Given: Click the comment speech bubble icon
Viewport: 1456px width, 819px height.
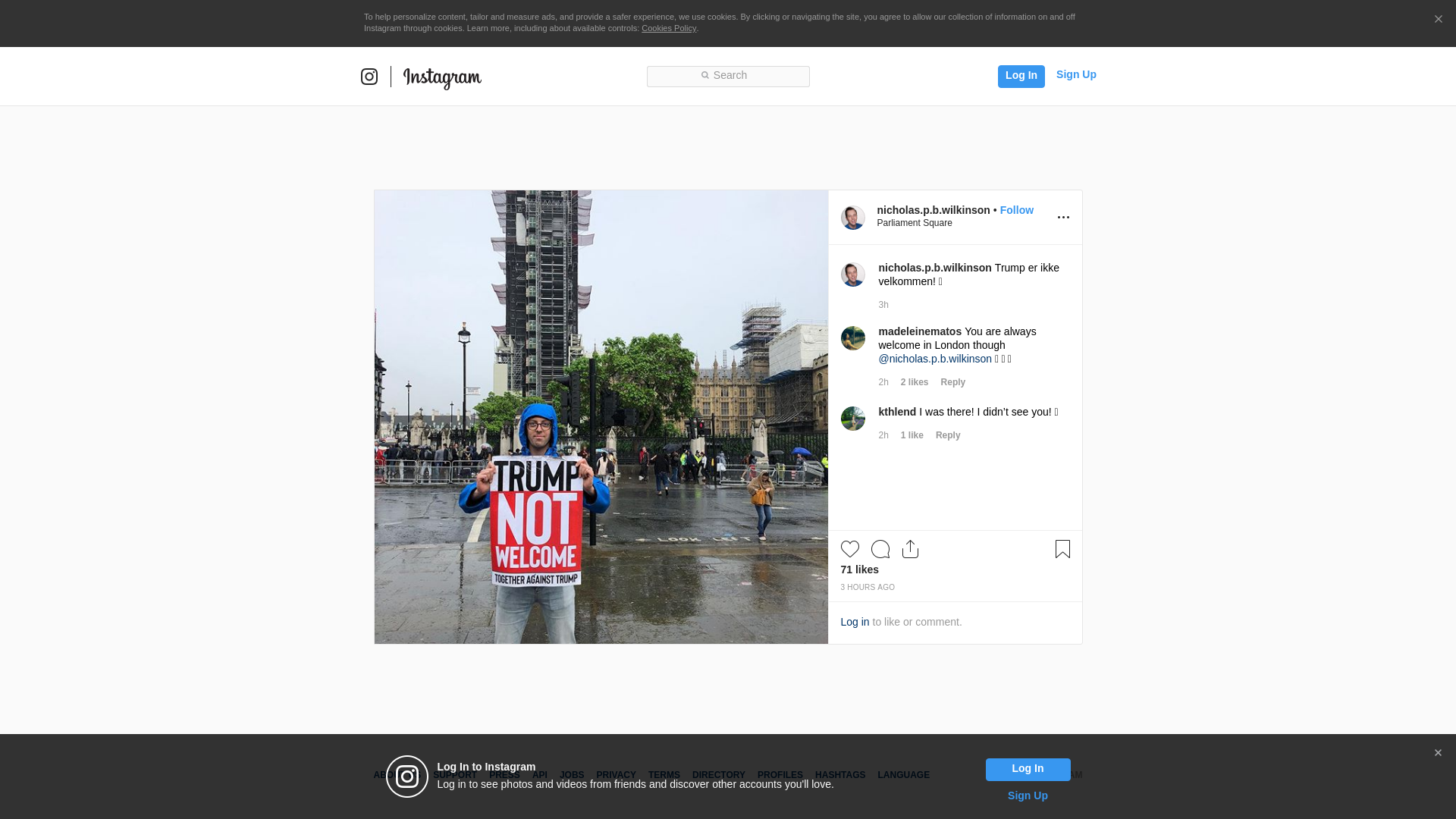Looking at the screenshot, I should (880, 549).
